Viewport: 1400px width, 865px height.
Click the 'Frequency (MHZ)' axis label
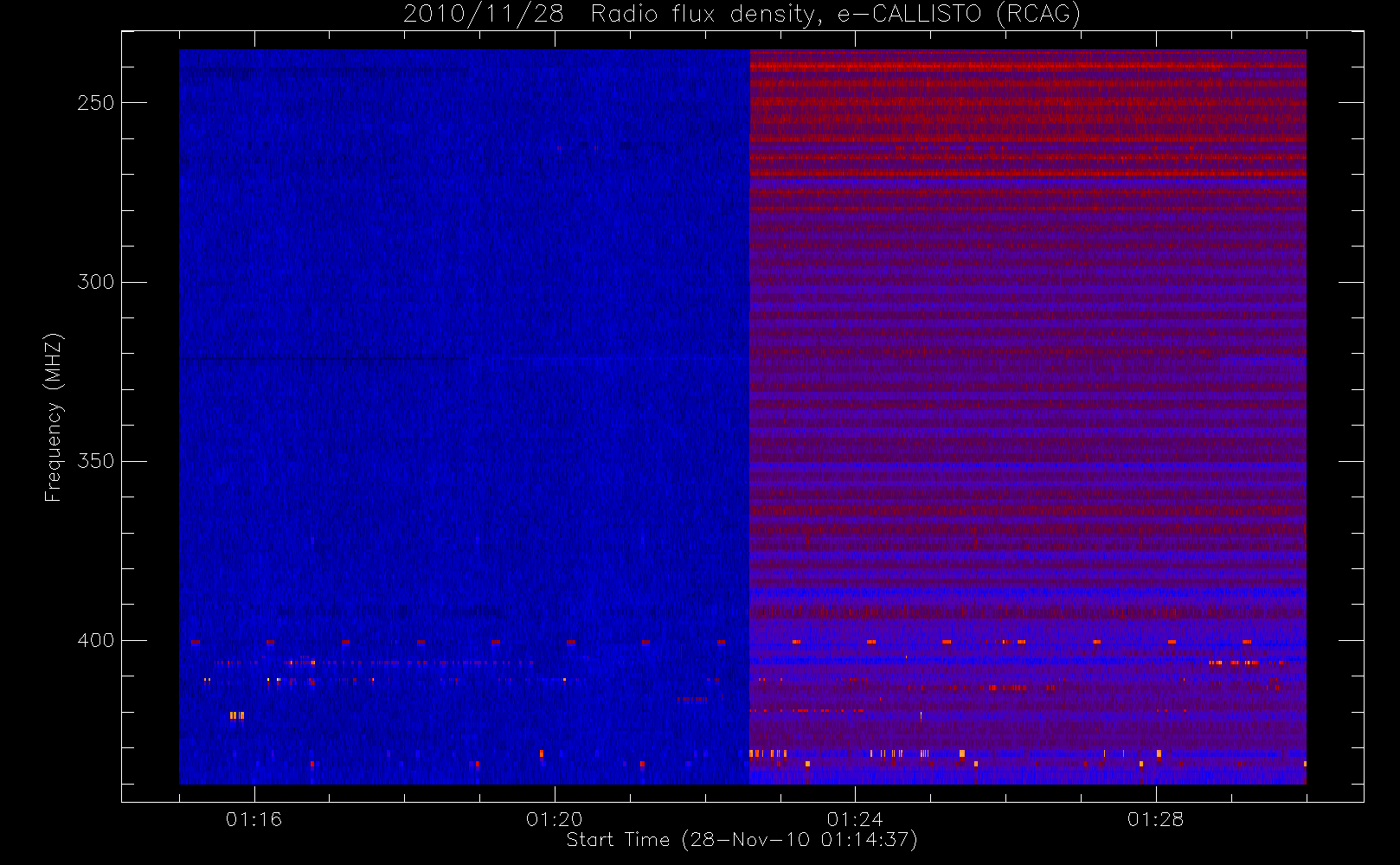(x=54, y=417)
